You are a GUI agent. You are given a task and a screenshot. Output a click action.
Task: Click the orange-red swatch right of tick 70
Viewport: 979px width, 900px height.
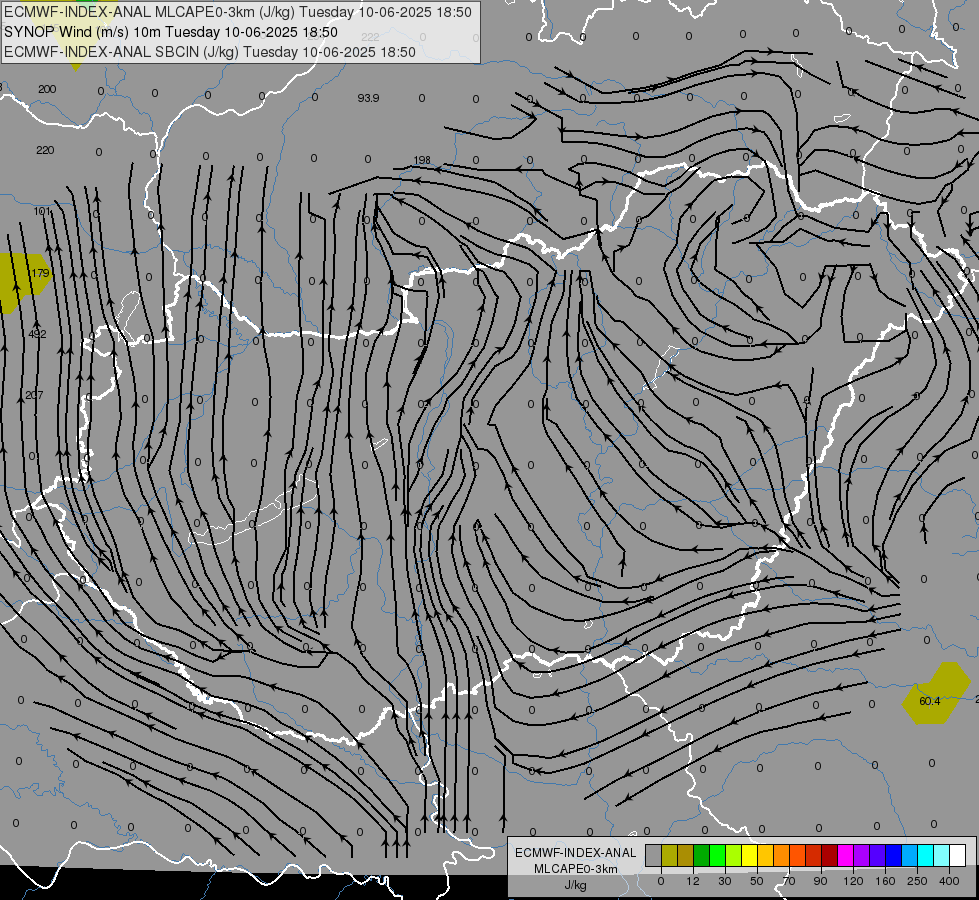pyautogui.click(x=797, y=856)
